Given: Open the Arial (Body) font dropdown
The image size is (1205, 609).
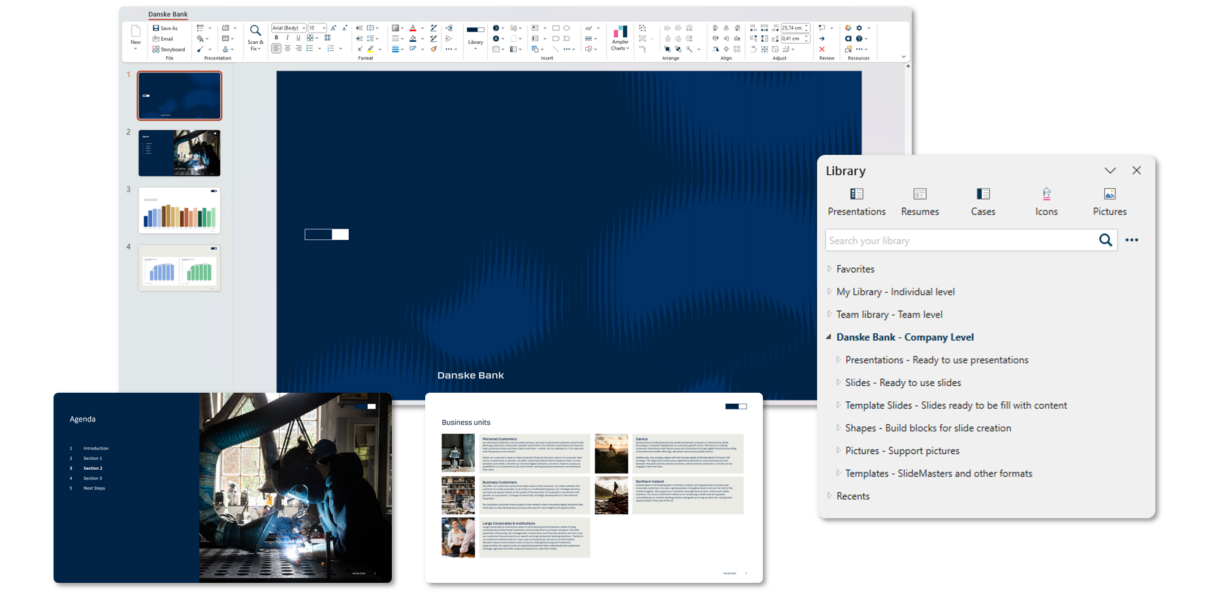Looking at the screenshot, I should (x=288, y=28).
